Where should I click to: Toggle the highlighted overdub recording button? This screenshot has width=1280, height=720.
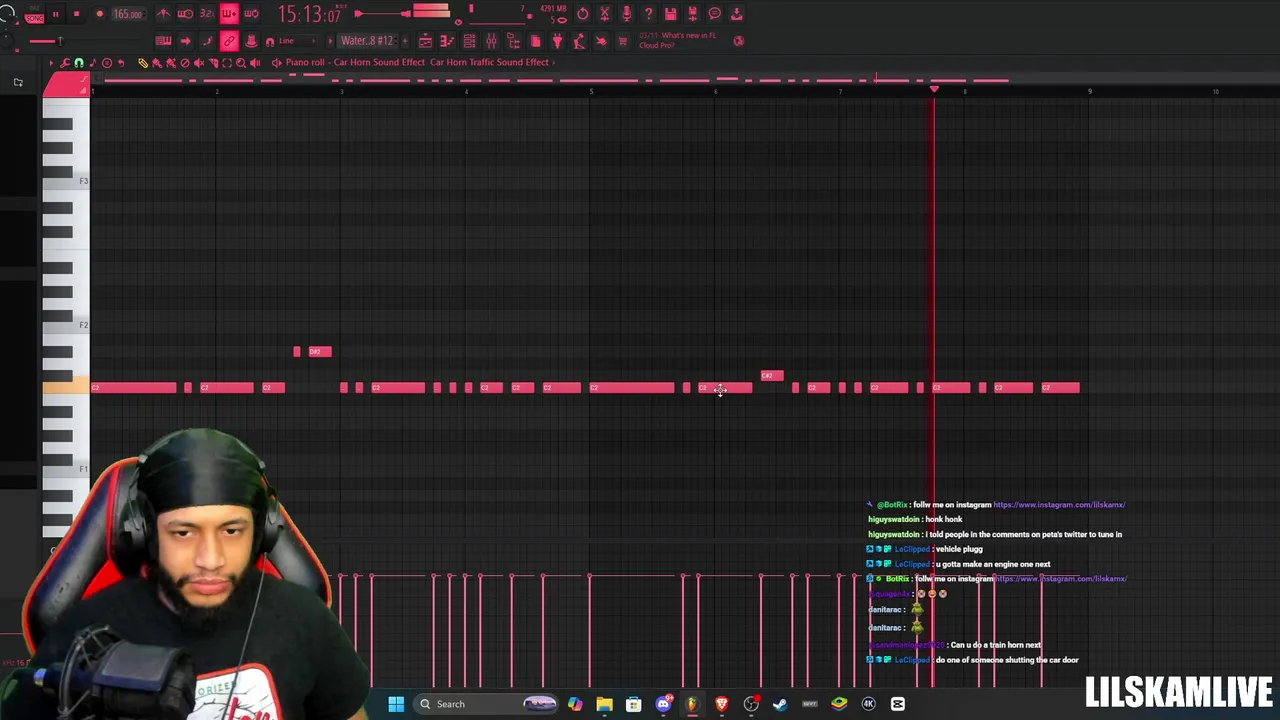point(229,14)
